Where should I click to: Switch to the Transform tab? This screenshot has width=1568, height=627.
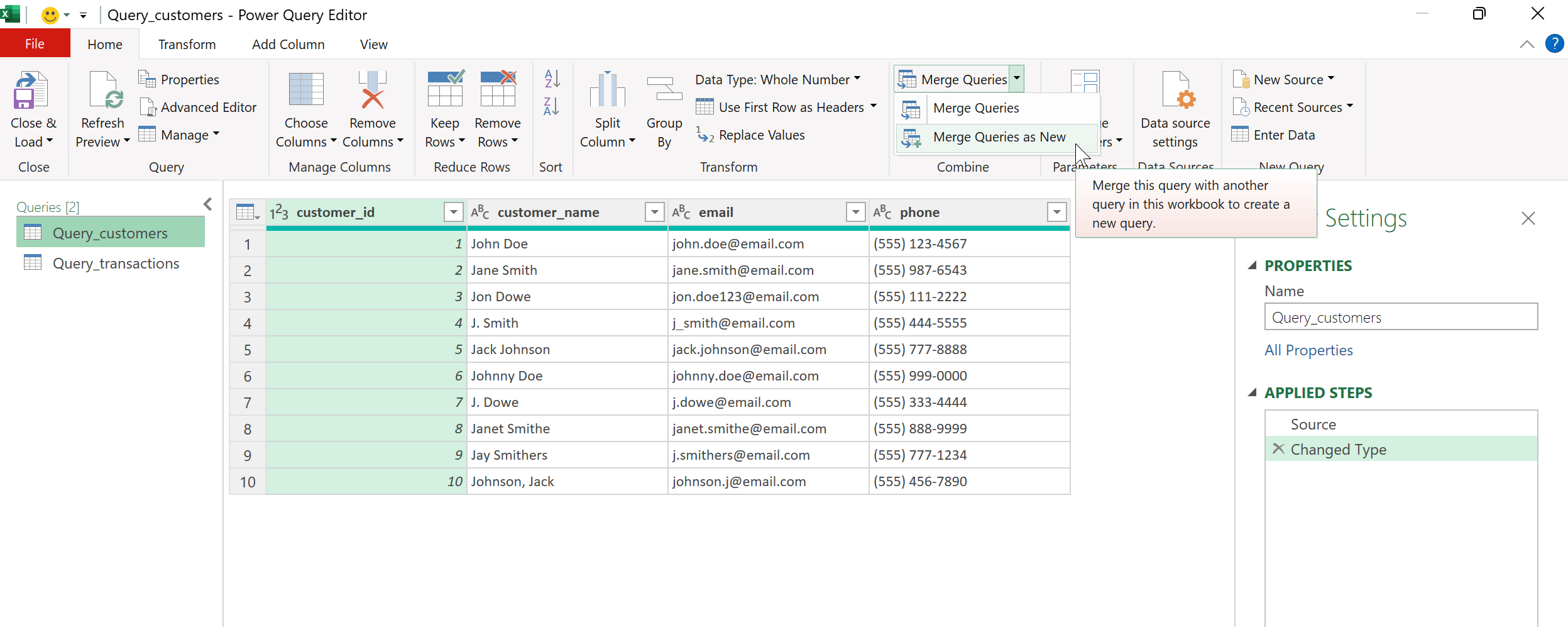coord(187,45)
